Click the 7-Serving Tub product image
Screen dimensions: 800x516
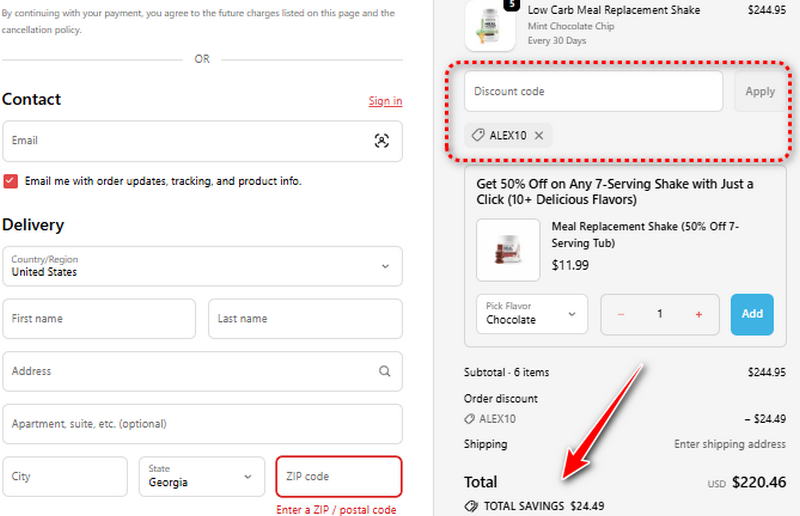click(x=508, y=249)
